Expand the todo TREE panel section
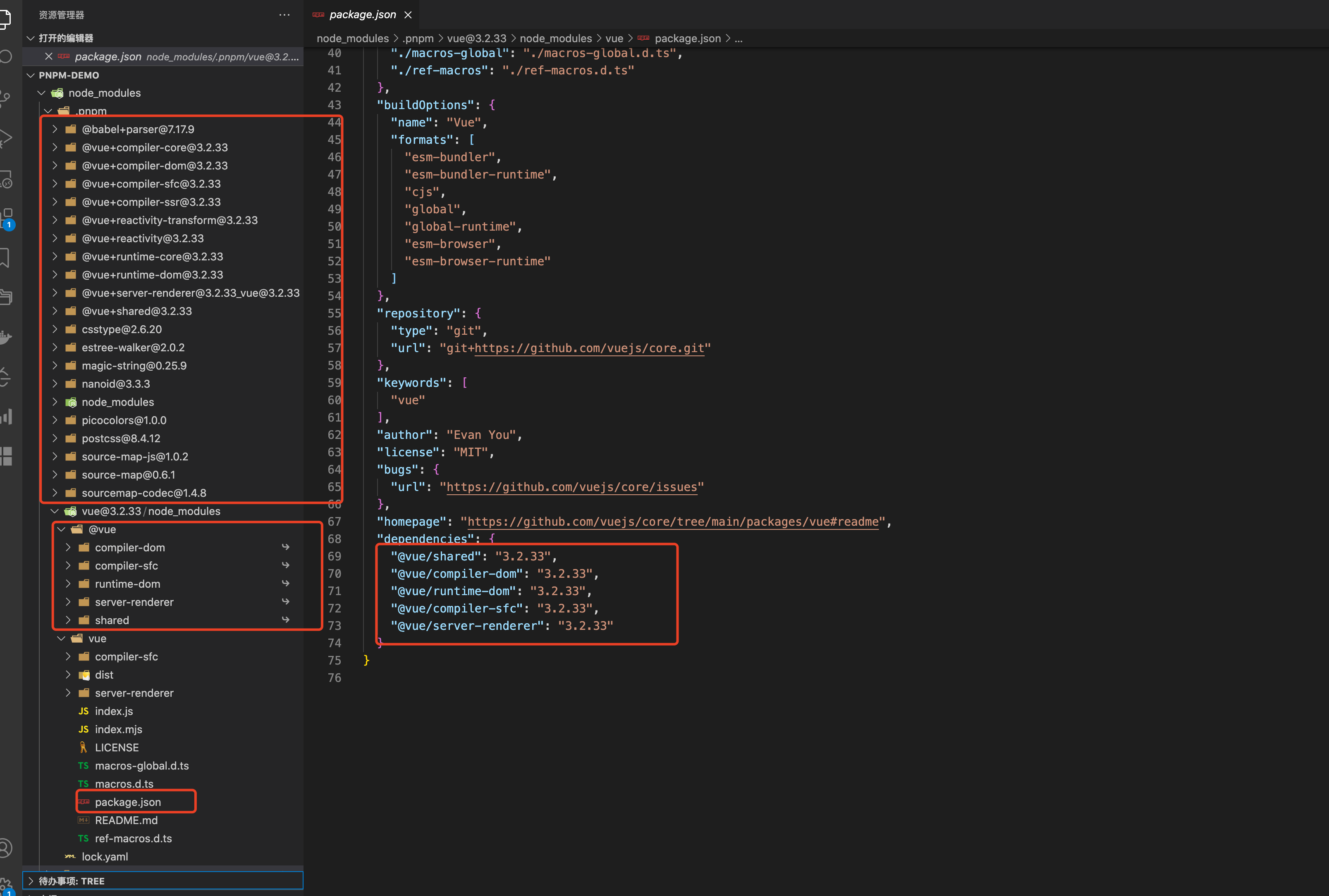The width and height of the screenshot is (1329, 896). [x=31, y=881]
